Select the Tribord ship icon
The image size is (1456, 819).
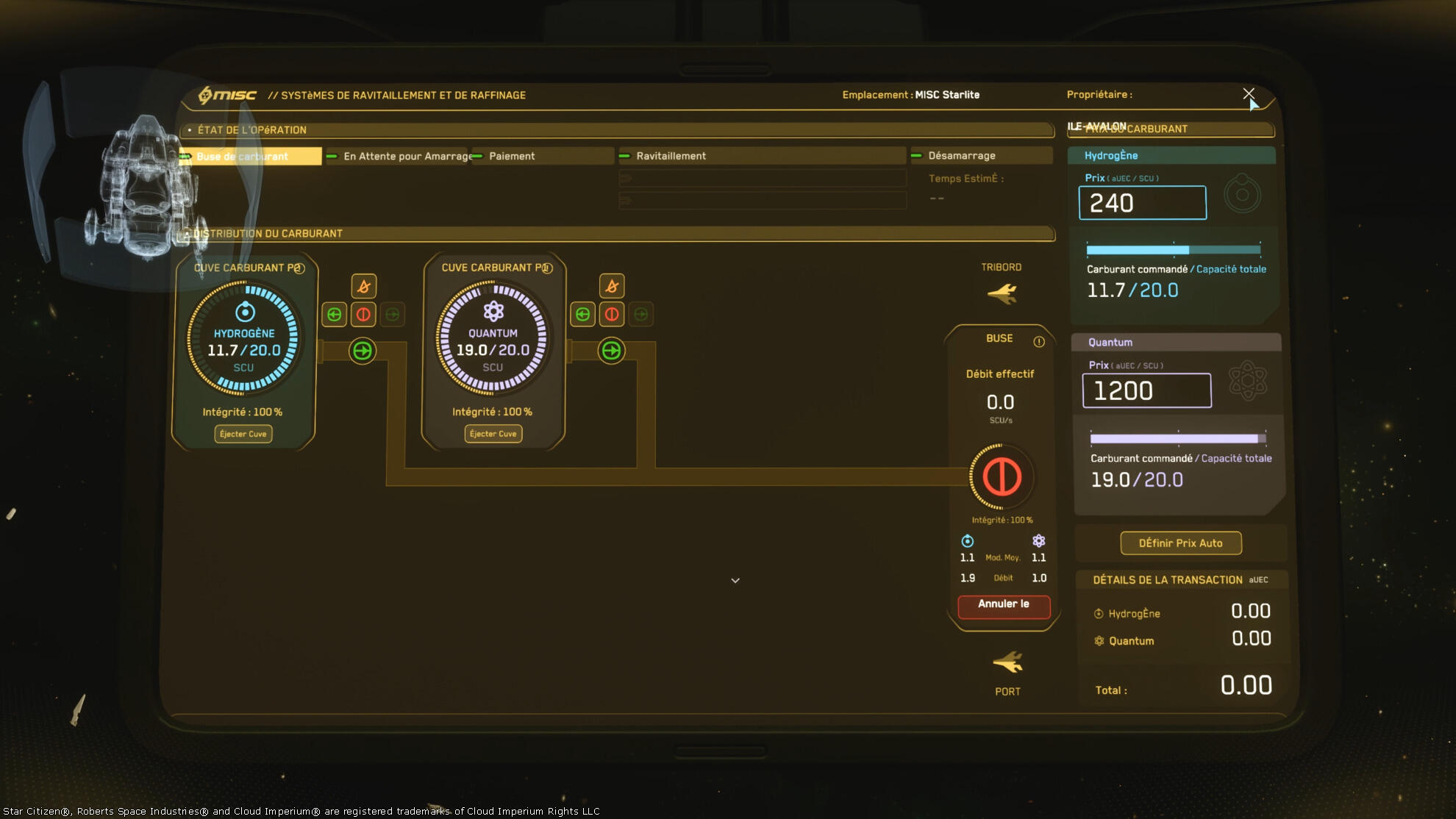(x=1002, y=293)
